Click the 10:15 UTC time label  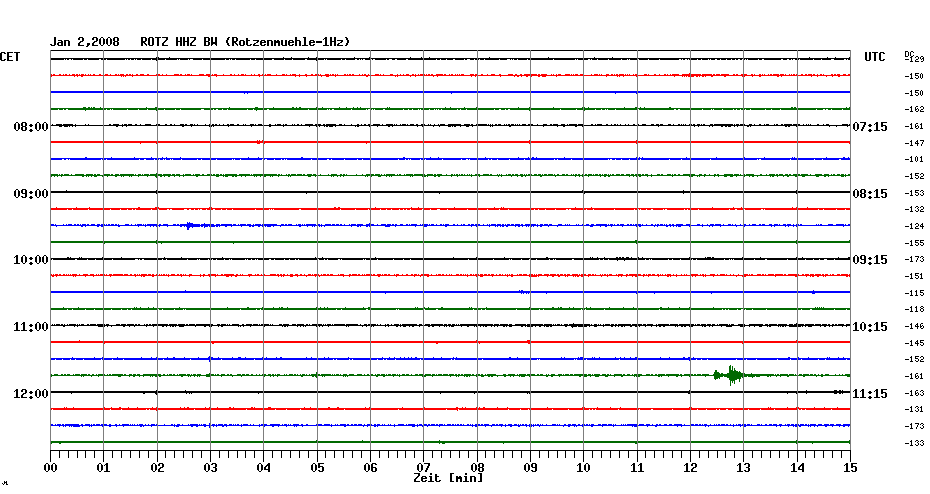870,327
